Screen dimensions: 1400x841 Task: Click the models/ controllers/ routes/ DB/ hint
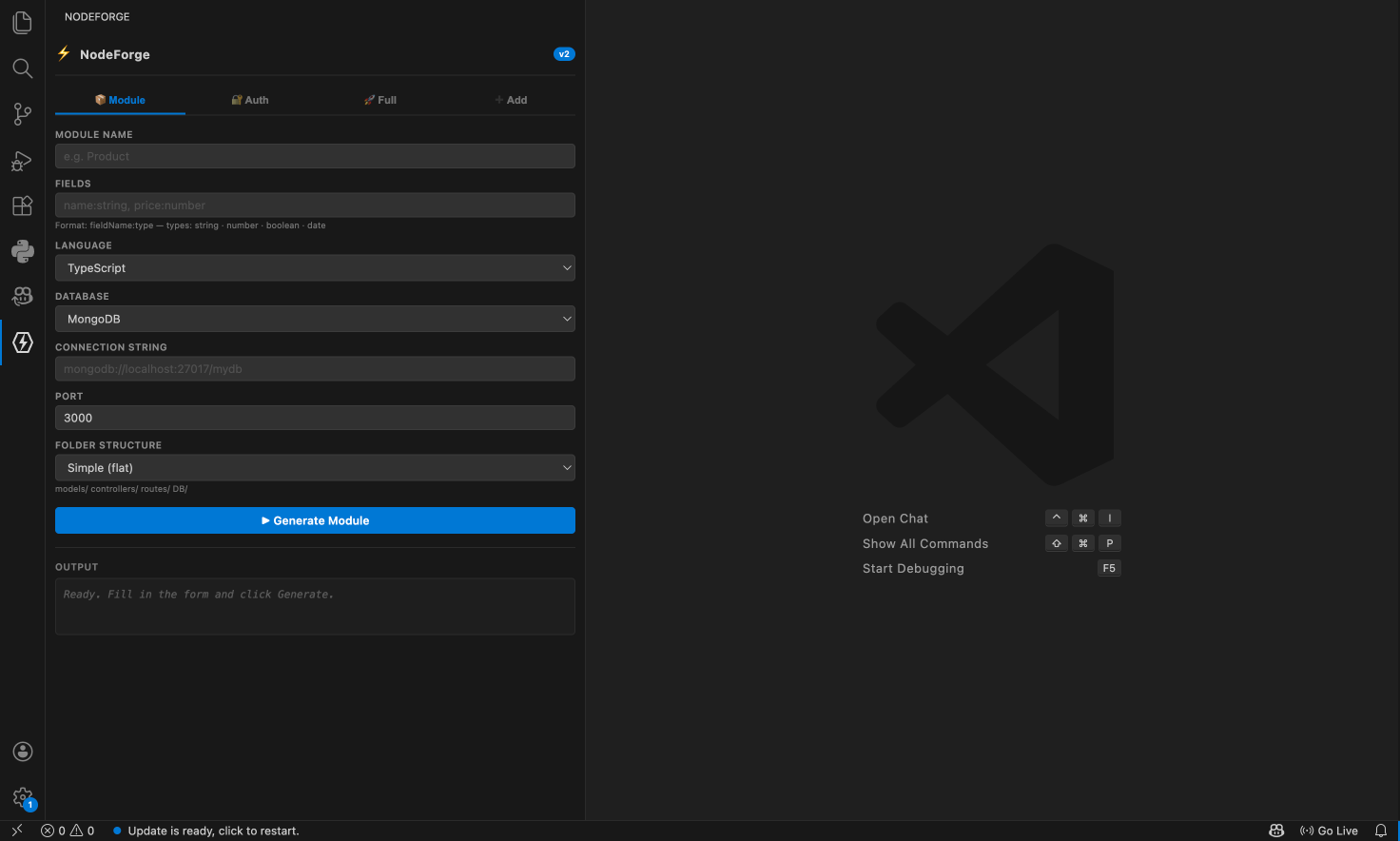coord(121,489)
